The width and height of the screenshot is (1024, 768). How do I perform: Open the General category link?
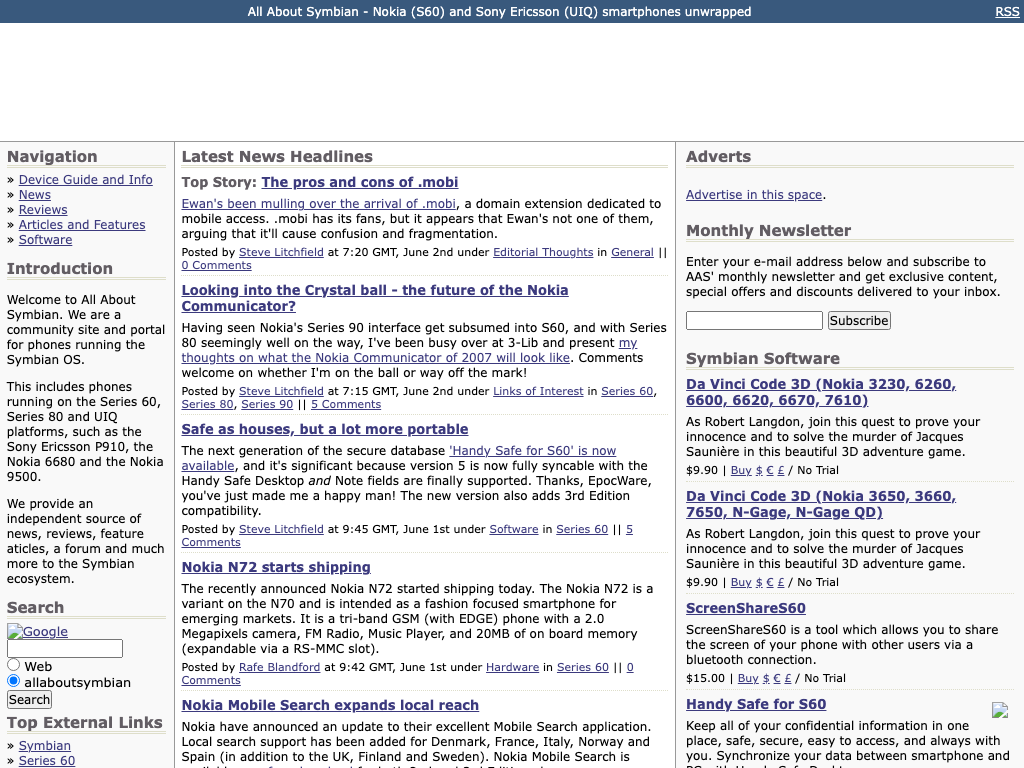632,252
